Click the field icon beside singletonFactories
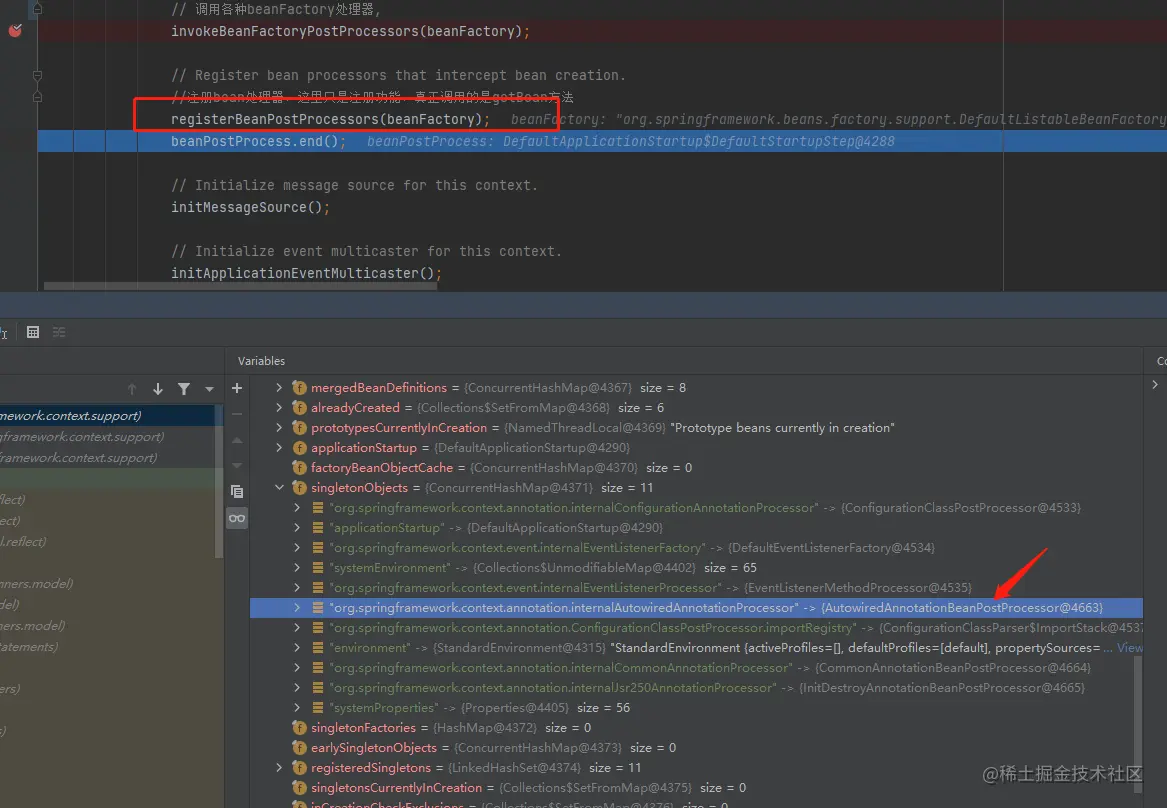 tap(299, 727)
